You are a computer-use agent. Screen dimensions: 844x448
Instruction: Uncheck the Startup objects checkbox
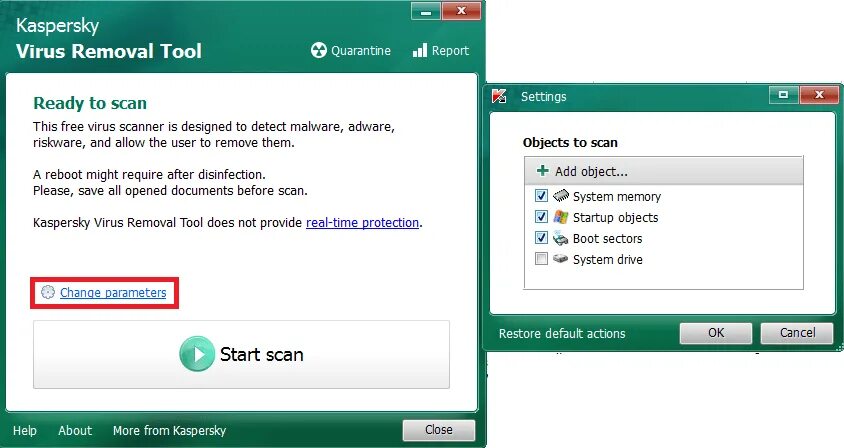click(x=541, y=216)
